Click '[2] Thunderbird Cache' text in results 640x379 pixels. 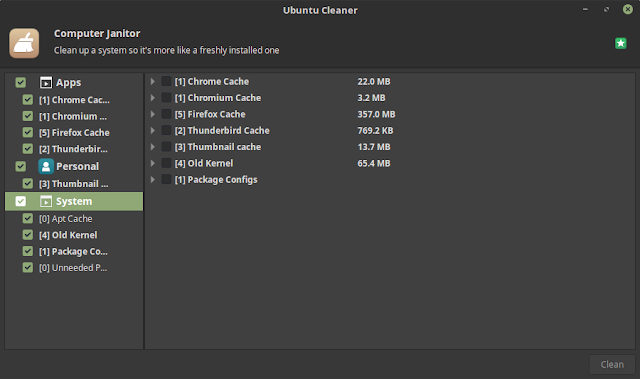222,131
